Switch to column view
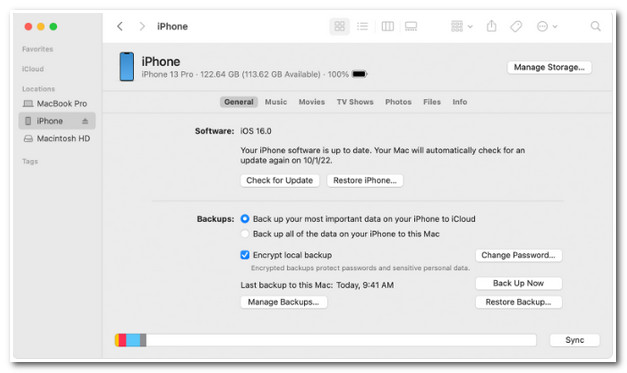Screen dimensions: 627x373 [387, 26]
